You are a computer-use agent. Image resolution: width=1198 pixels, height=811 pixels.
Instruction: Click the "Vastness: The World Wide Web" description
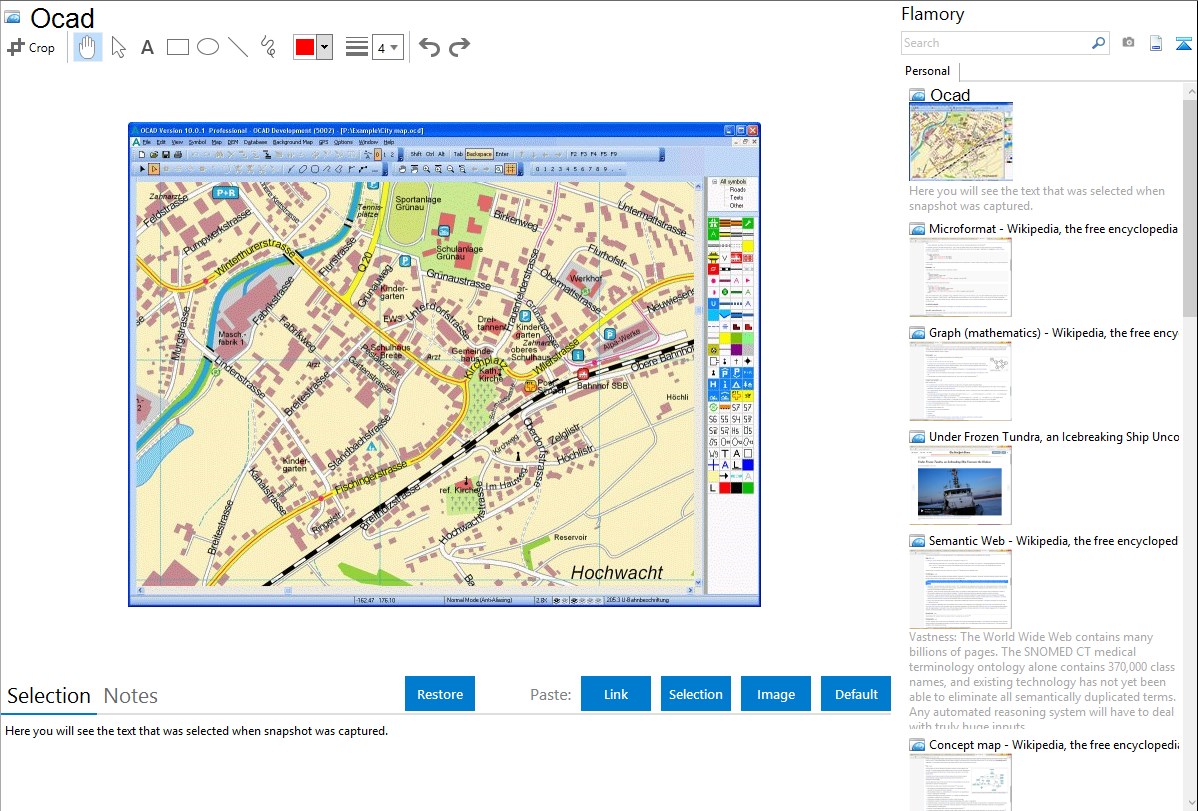[1042, 681]
